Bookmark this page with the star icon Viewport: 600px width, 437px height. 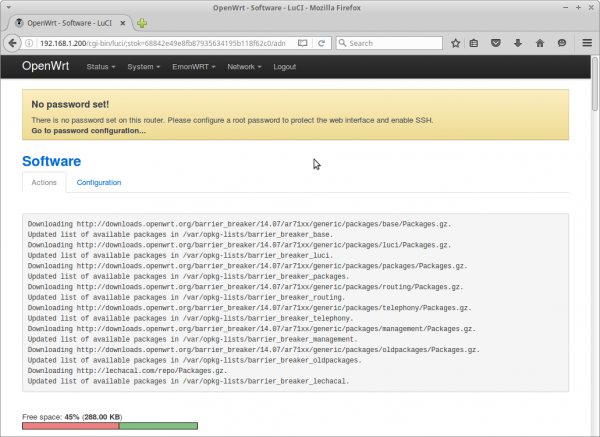[455, 43]
